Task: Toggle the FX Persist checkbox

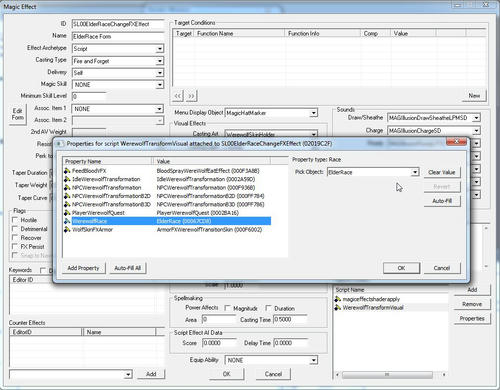Action: (15, 247)
